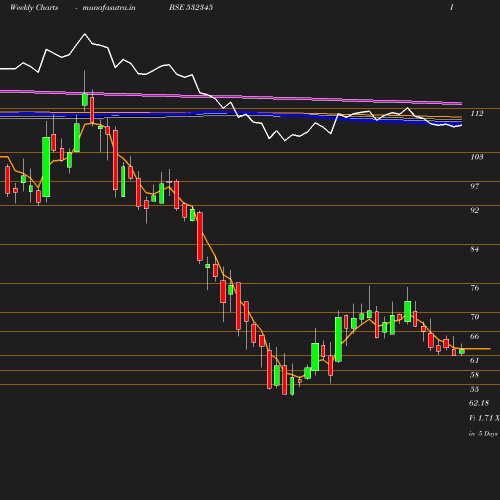The width and height of the screenshot is (500, 500).
Task: Click the munafasutra.in site label
Action: [x=109, y=7]
